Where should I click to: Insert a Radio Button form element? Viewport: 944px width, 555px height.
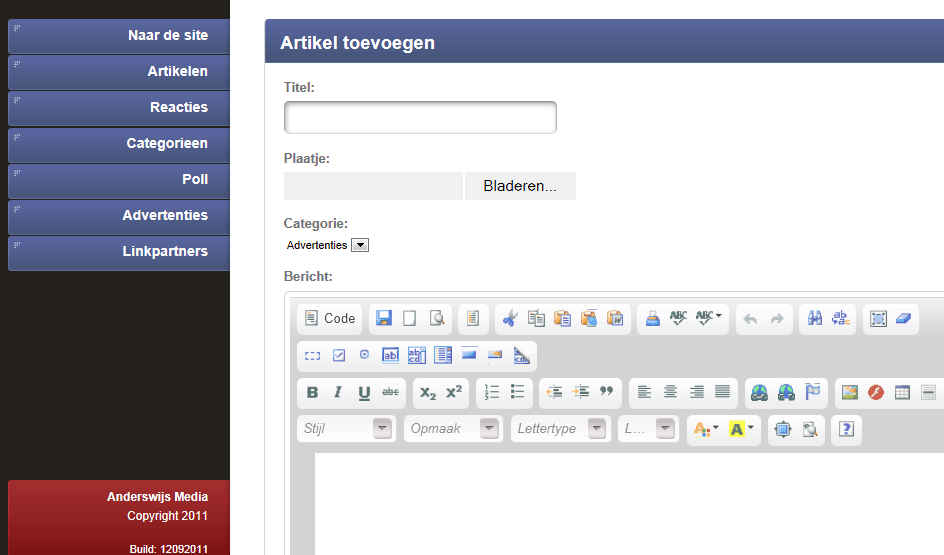[x=364, y=356]
